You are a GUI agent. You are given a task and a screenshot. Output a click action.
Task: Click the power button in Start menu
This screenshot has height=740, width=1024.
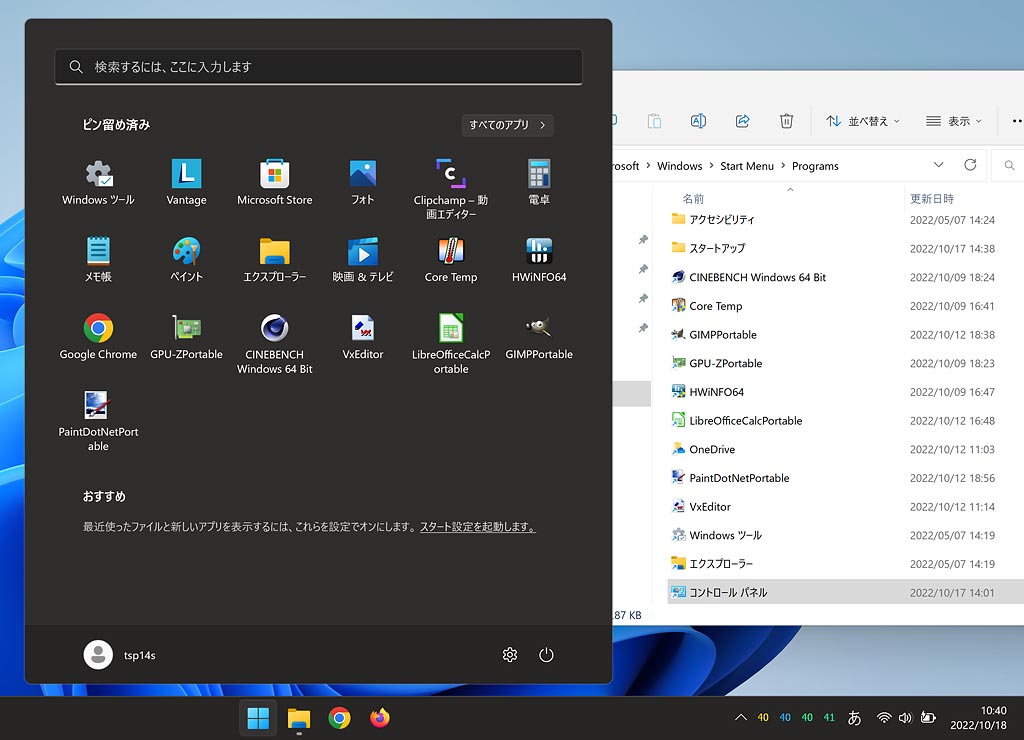546,655
